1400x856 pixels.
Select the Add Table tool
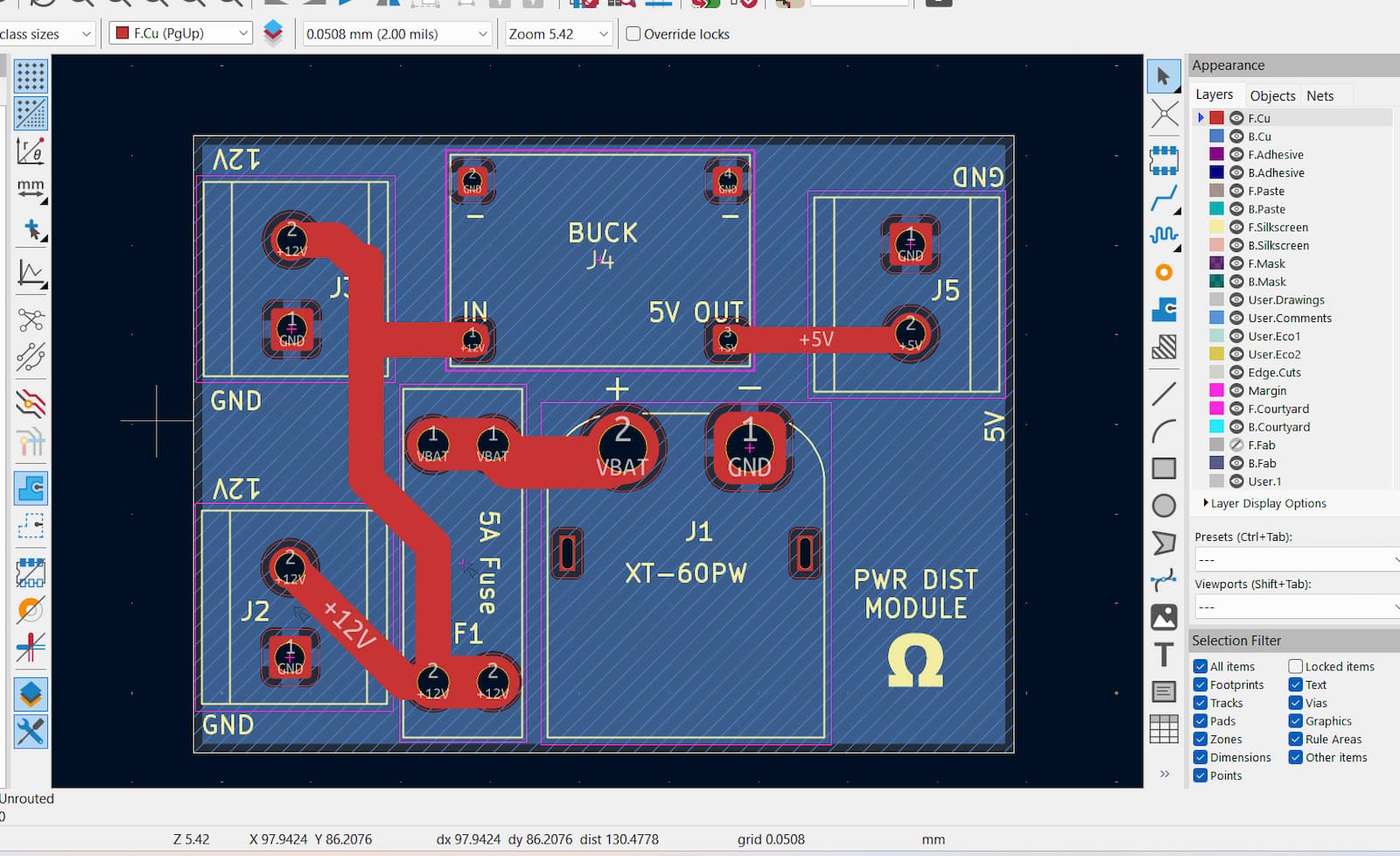click(x=1164, y=728)
